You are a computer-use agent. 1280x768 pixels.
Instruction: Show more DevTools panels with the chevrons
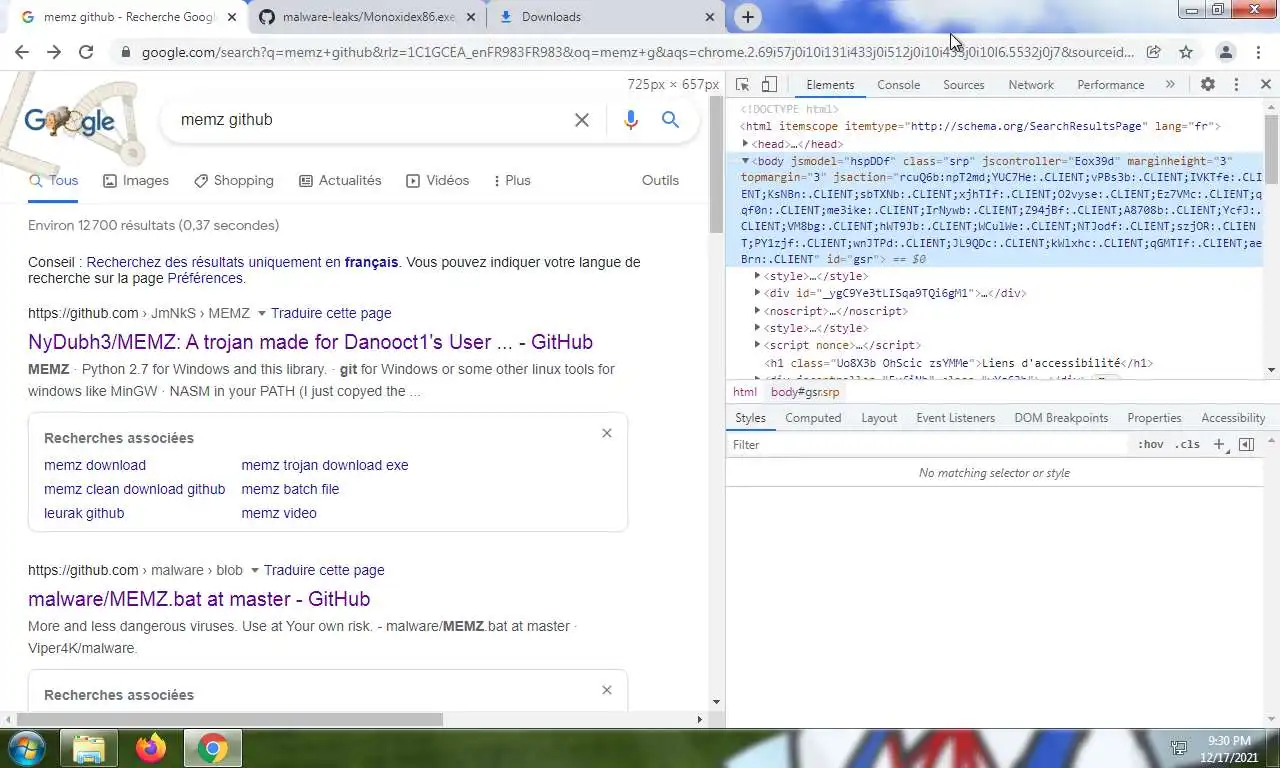(x=1170, y=85)
